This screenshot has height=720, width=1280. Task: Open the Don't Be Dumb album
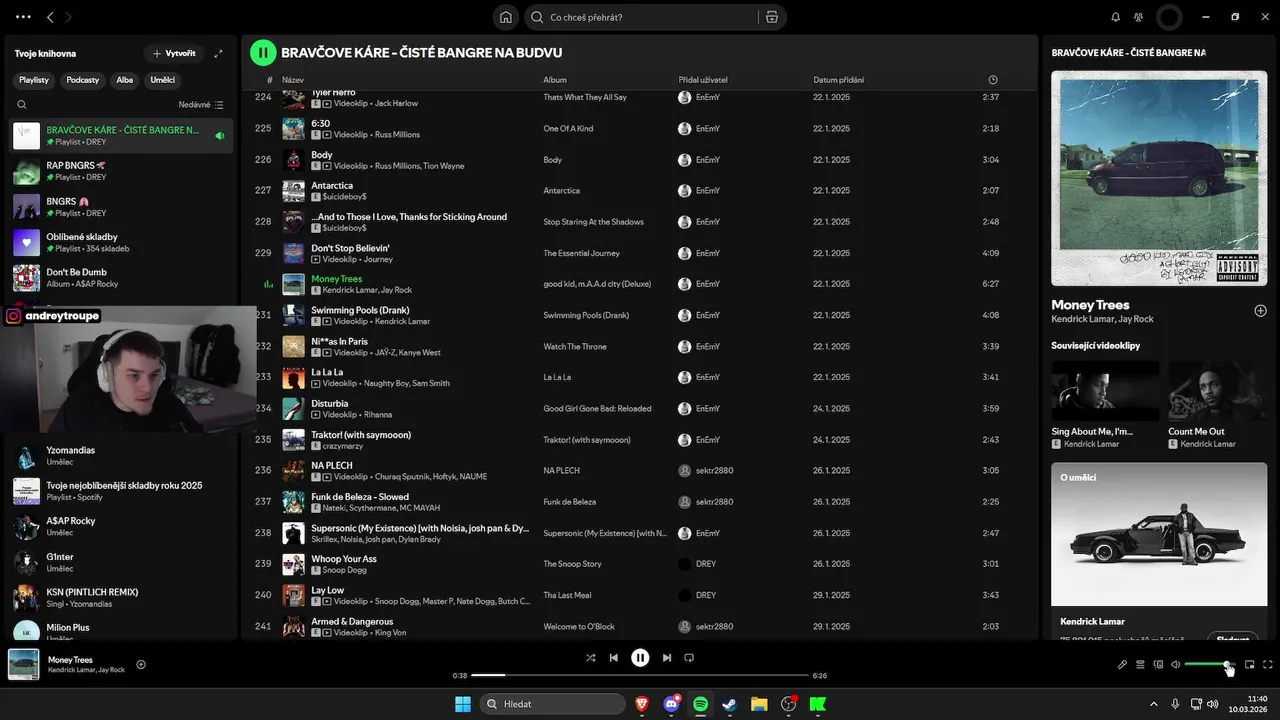[122, 278]
